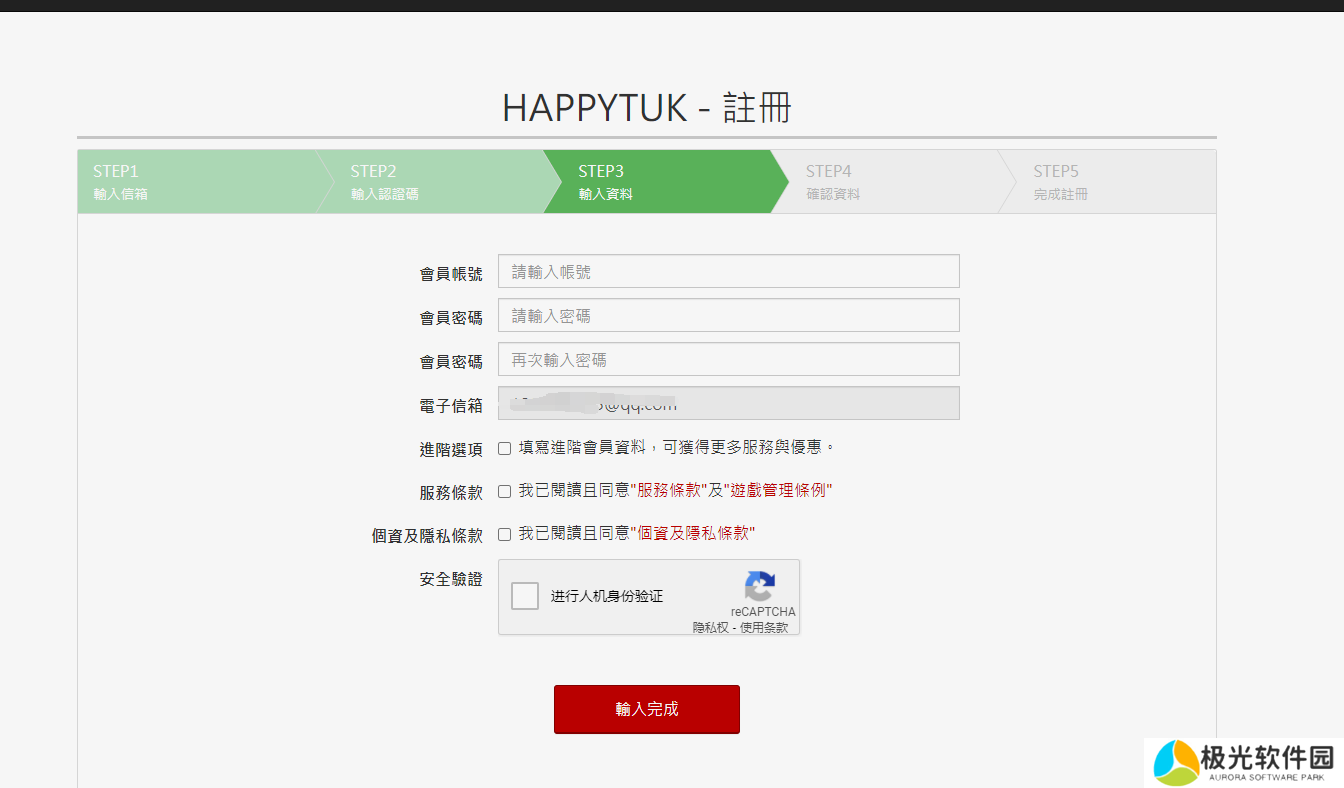Click the 再次輸入密碼 confirm password field
The image size is (1344, 788).
click(x=728, y=359)
